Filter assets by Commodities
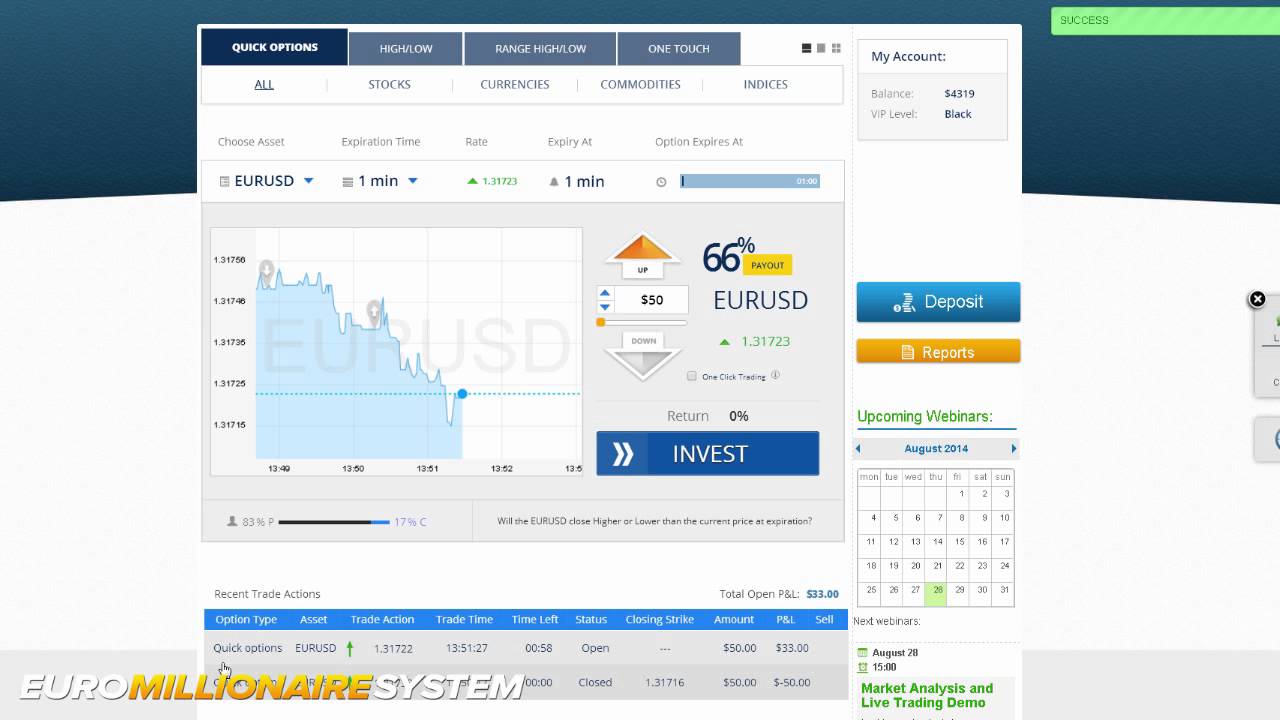Screen dimensions: 1280x720 (x=640, y=84)
